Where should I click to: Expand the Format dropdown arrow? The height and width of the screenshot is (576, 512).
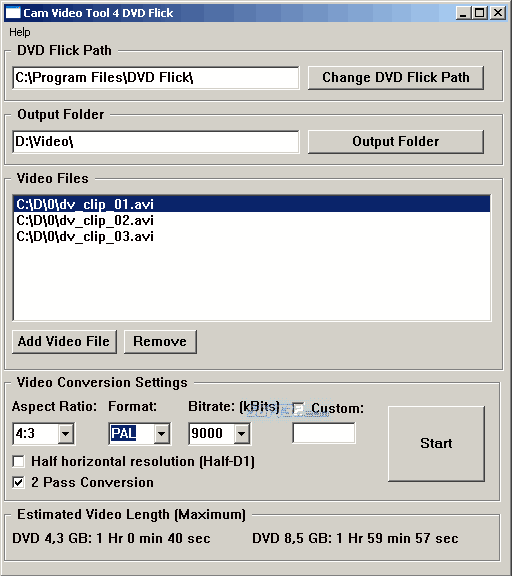tap(161, 434)
